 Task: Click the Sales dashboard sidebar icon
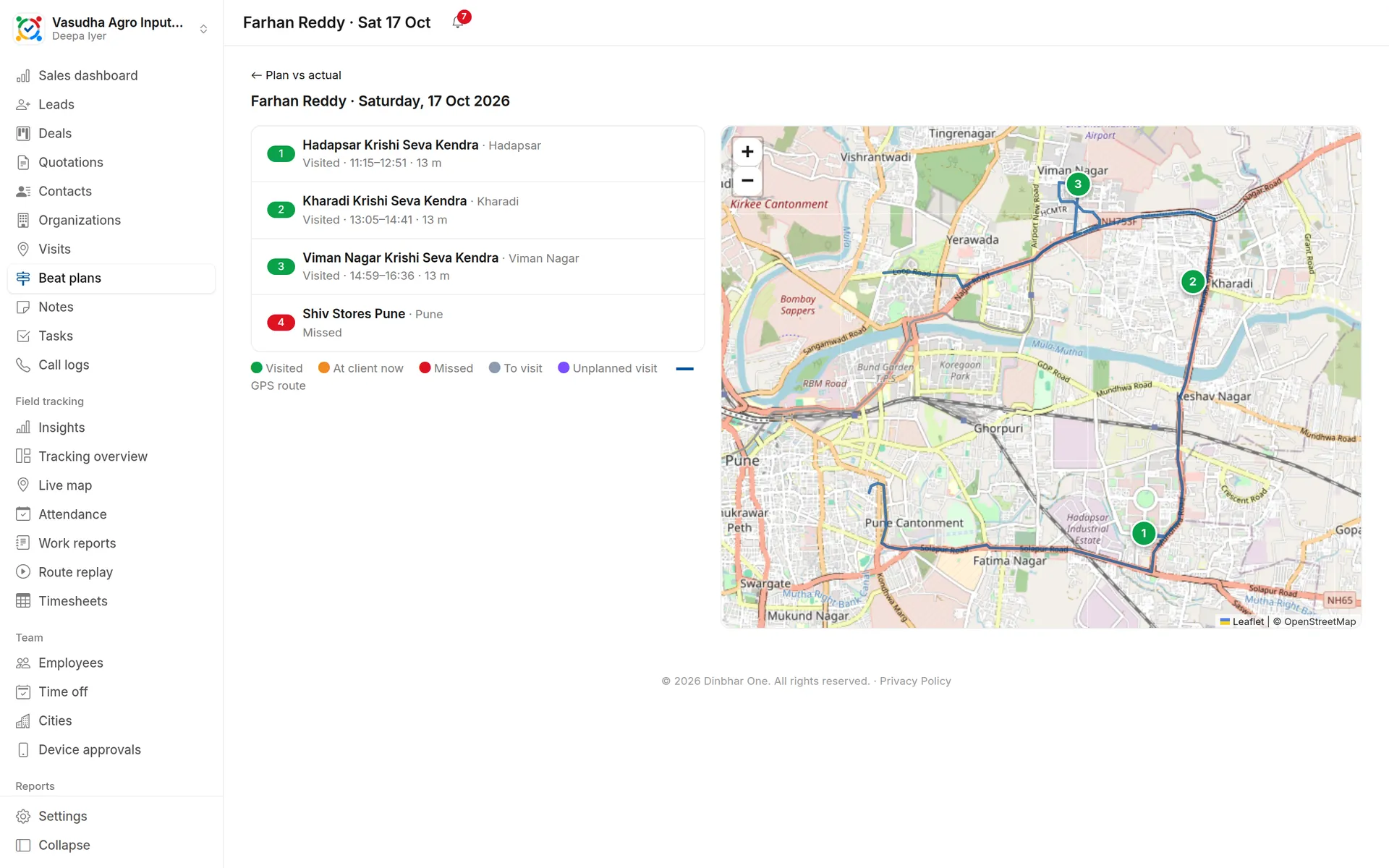(23, 76)
